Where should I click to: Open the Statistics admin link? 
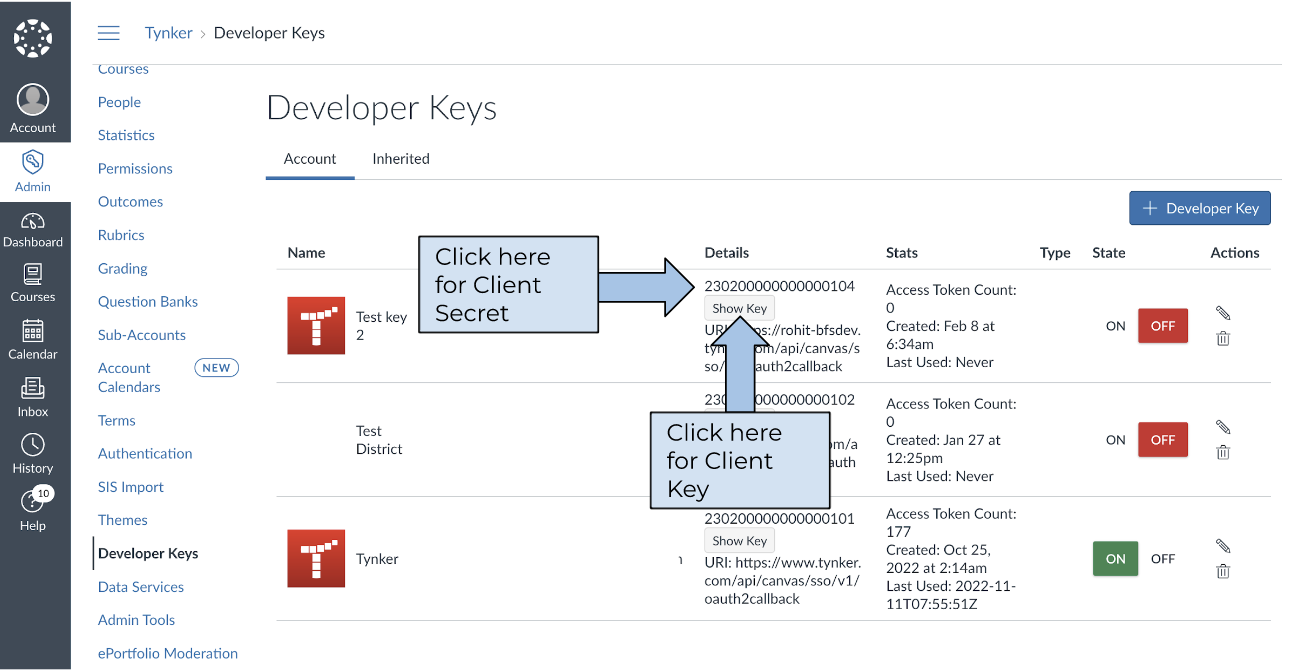pos(126,135)
